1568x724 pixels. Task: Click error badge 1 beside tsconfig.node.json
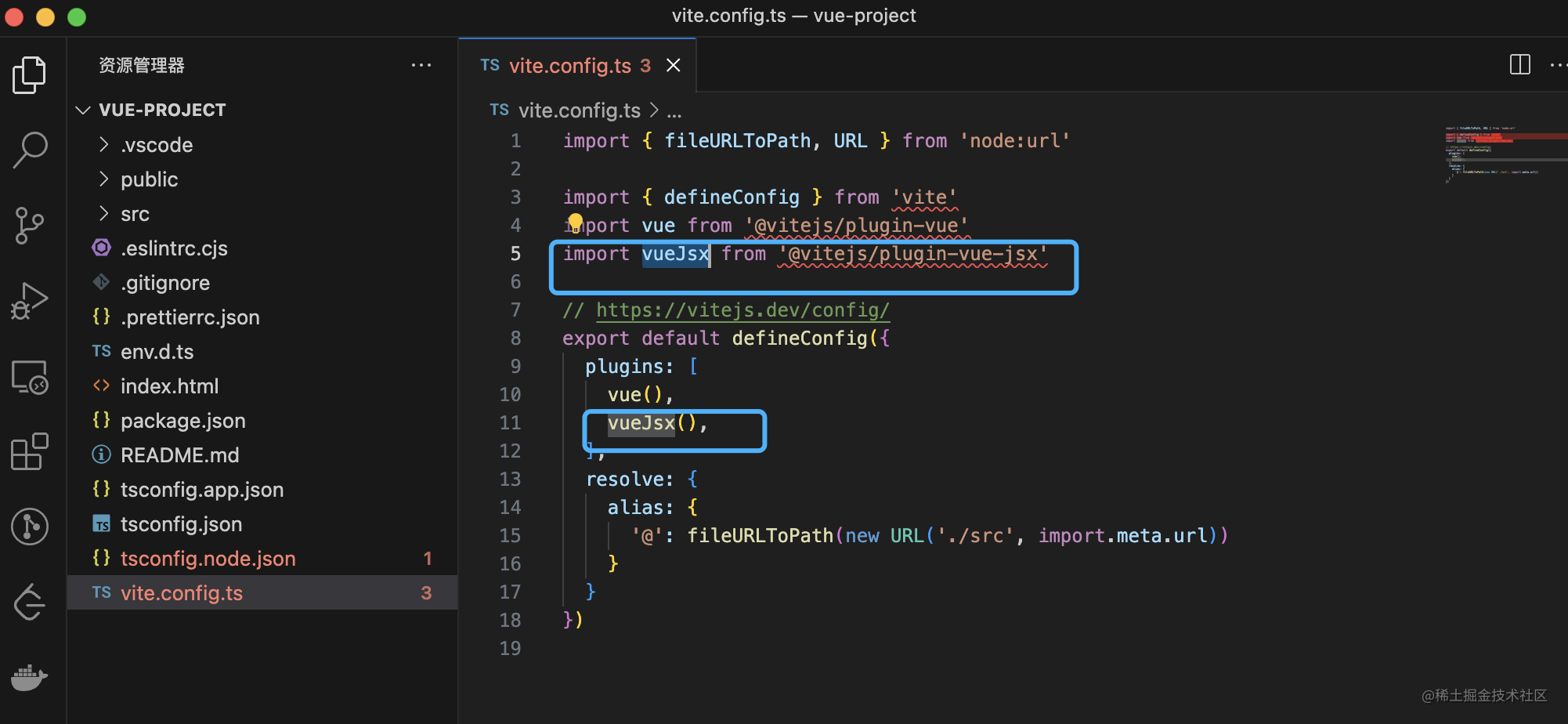tap(428, 559)
